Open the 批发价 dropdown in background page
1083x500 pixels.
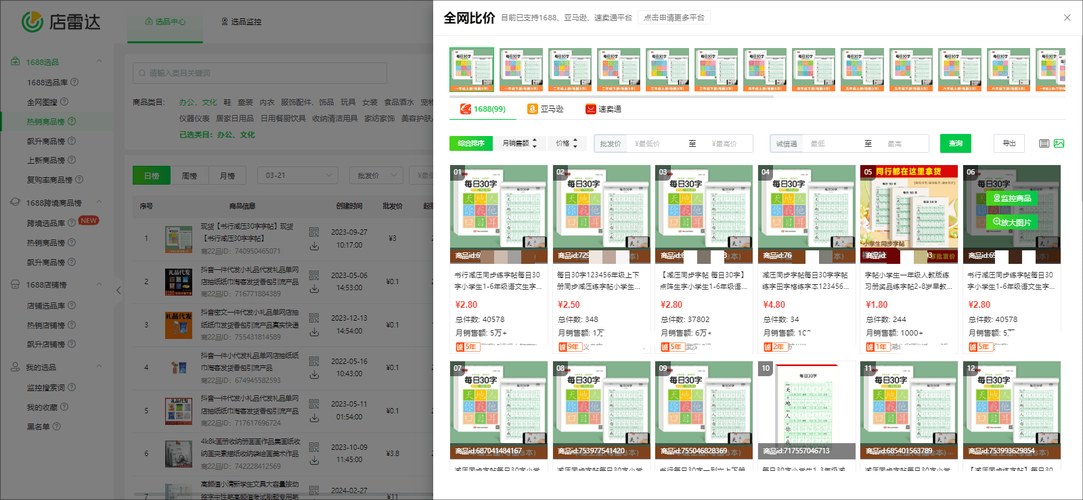(374, 175)
